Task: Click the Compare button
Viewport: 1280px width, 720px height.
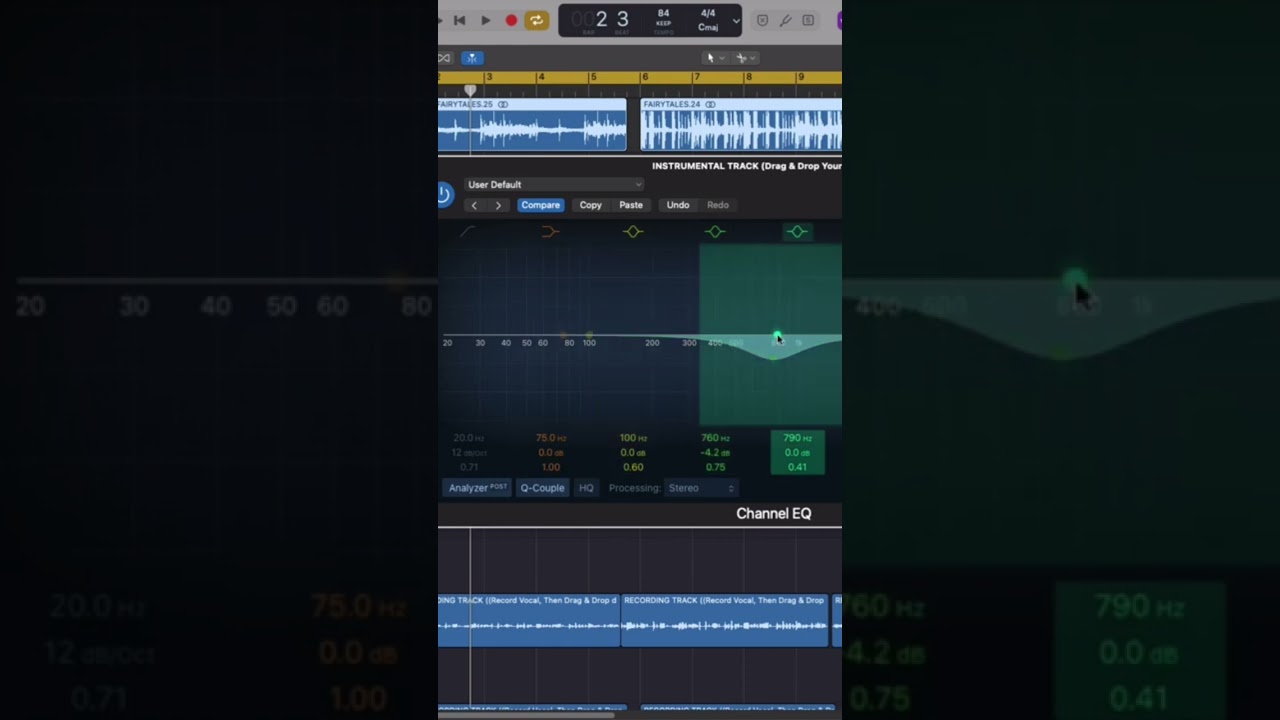Action: coord(540,205)
